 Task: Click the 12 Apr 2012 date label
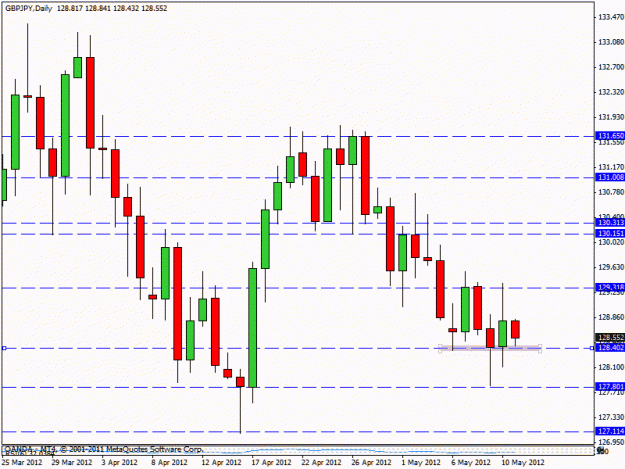tap(222, 462)
